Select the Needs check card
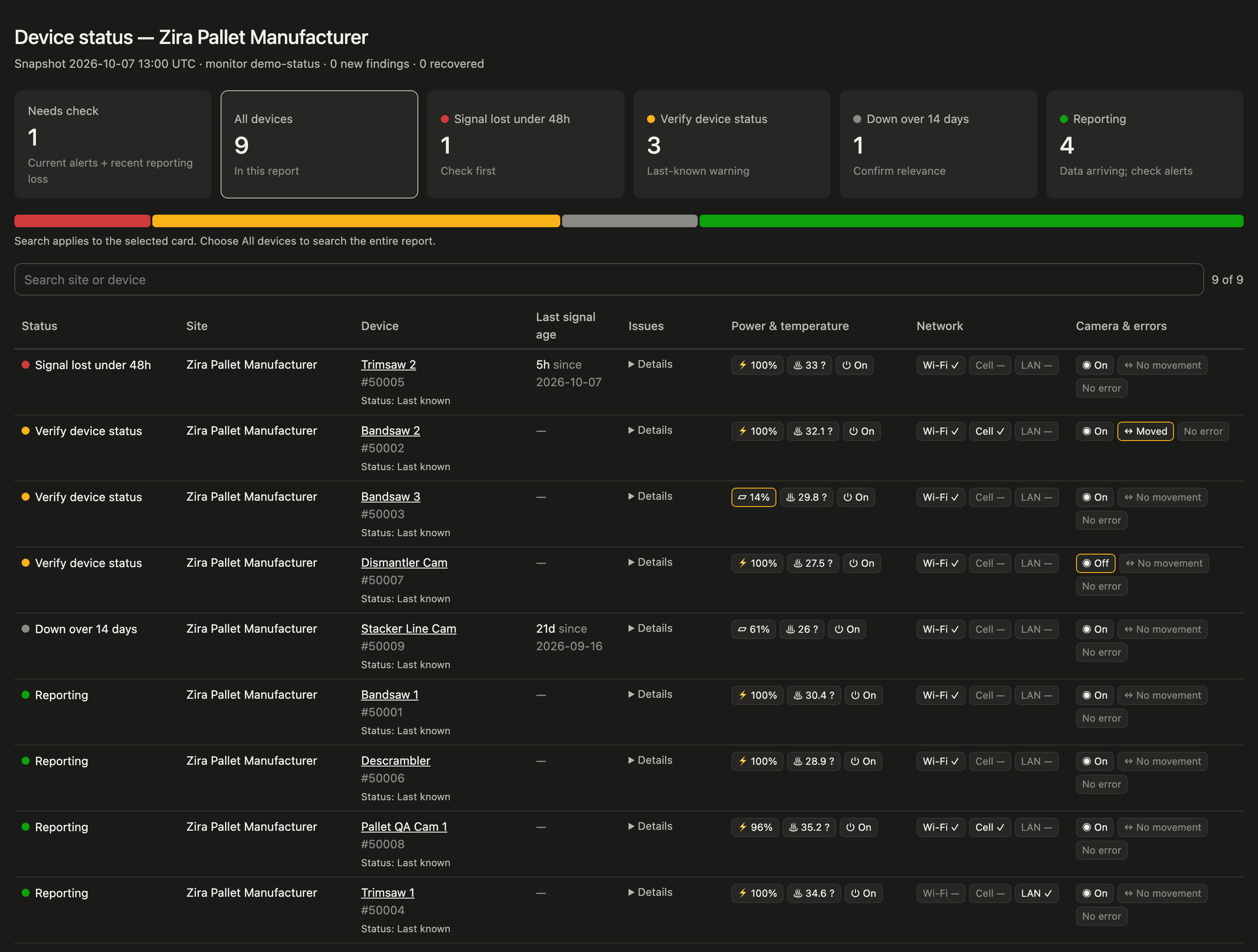 (x=113, y=144)
